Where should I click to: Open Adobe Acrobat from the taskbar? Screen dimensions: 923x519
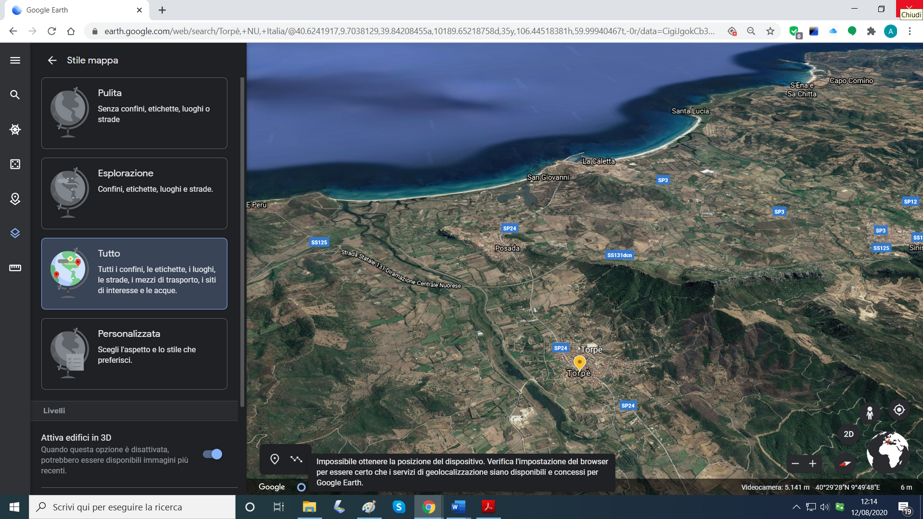[x=488, y=507]
